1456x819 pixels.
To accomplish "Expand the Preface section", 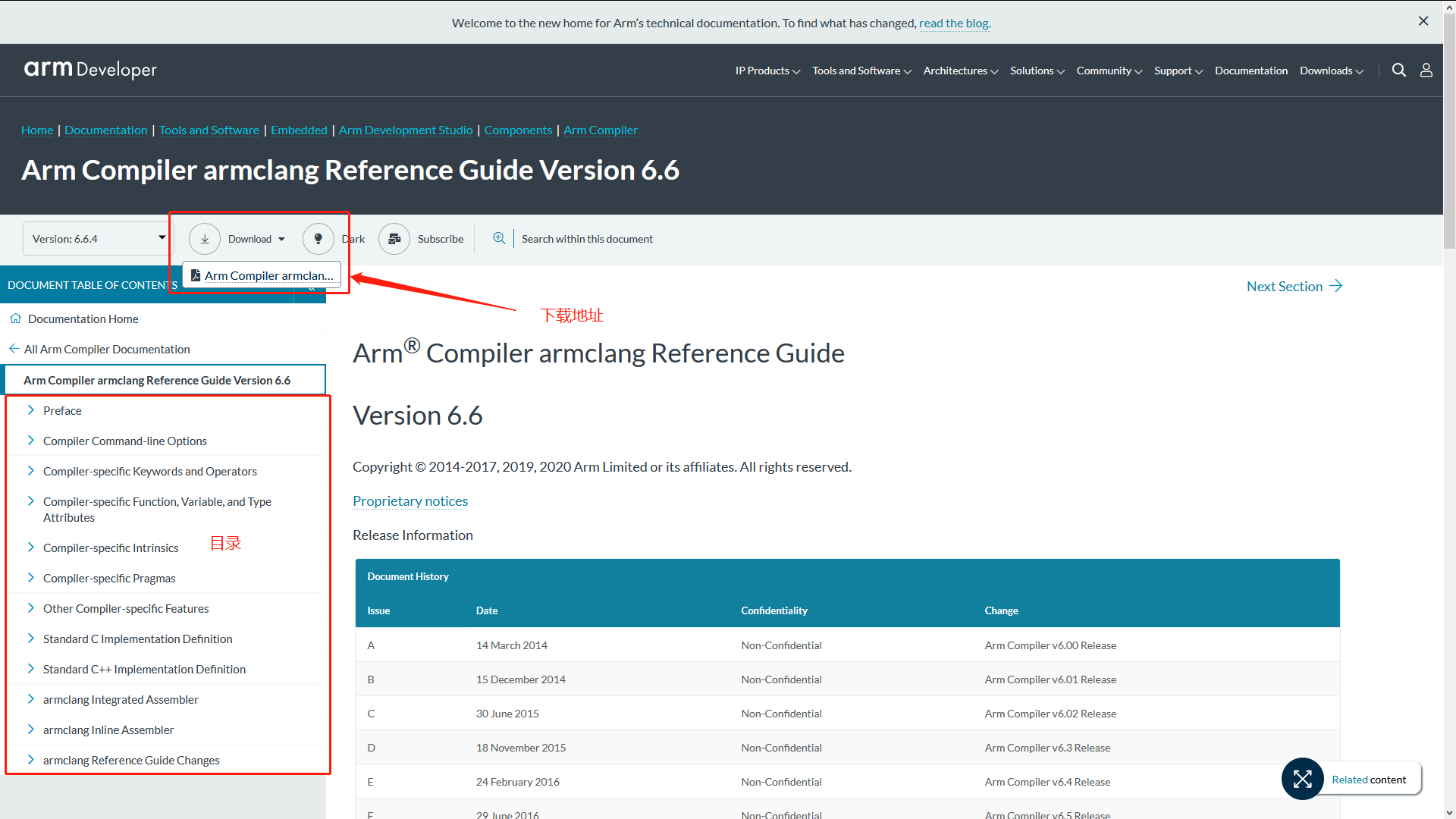I will tap(31, 410).
